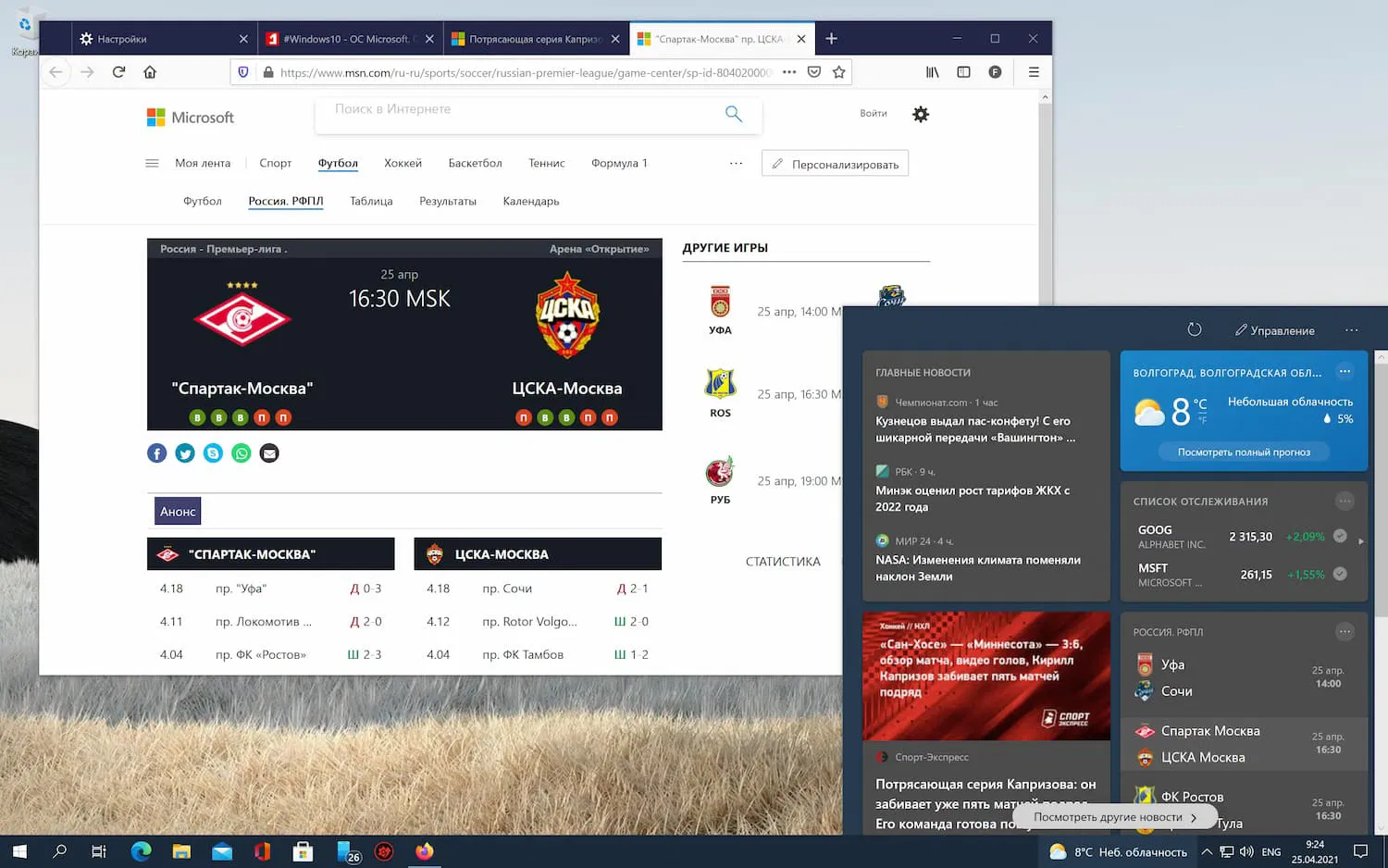Open widget options ellipsis next to Управление
This screenshot has width=1388, height=868.
1352,330
